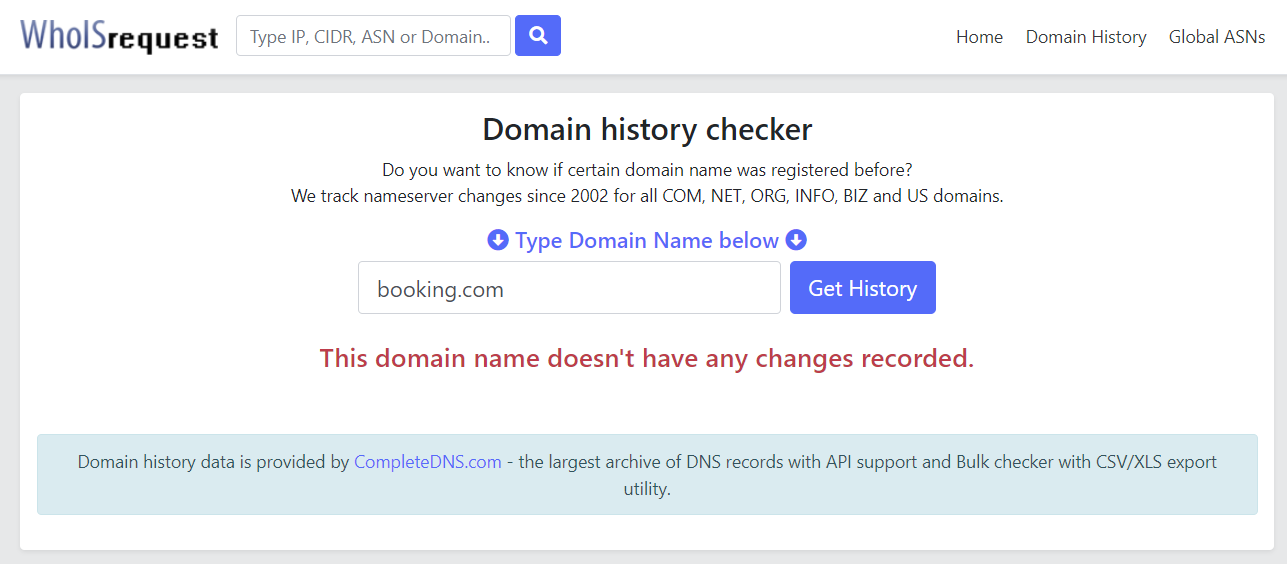Viewport: 1287px width, 564px height.
Task: Click the "Type Domain Name below" label
Action: [x=646, y=241]
